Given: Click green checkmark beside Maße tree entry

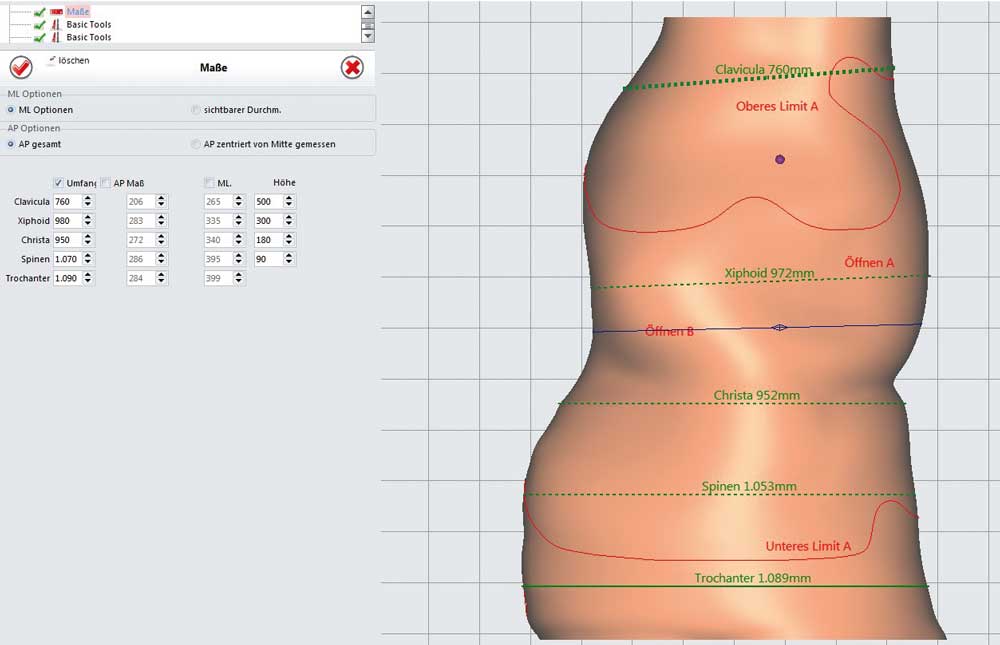Looking at the screenshot, I should point(40,11).
